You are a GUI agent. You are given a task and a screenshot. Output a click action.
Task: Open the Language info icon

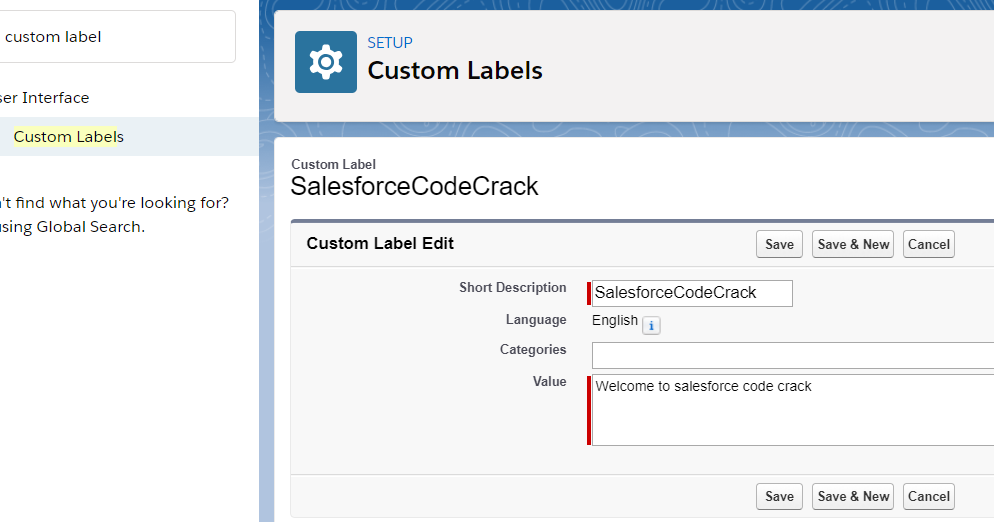tap(651, 325)
